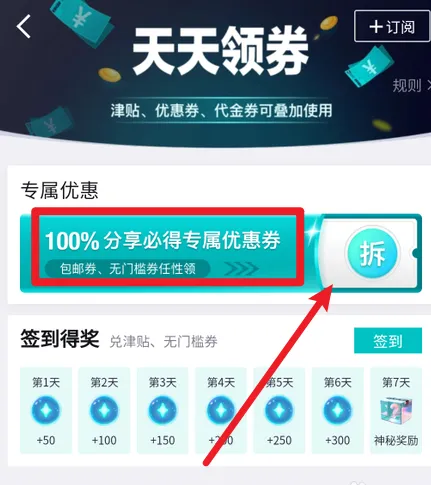431x485 pixels.
Task: Click the +订阅 subscribe button
Action: (392, 26)
